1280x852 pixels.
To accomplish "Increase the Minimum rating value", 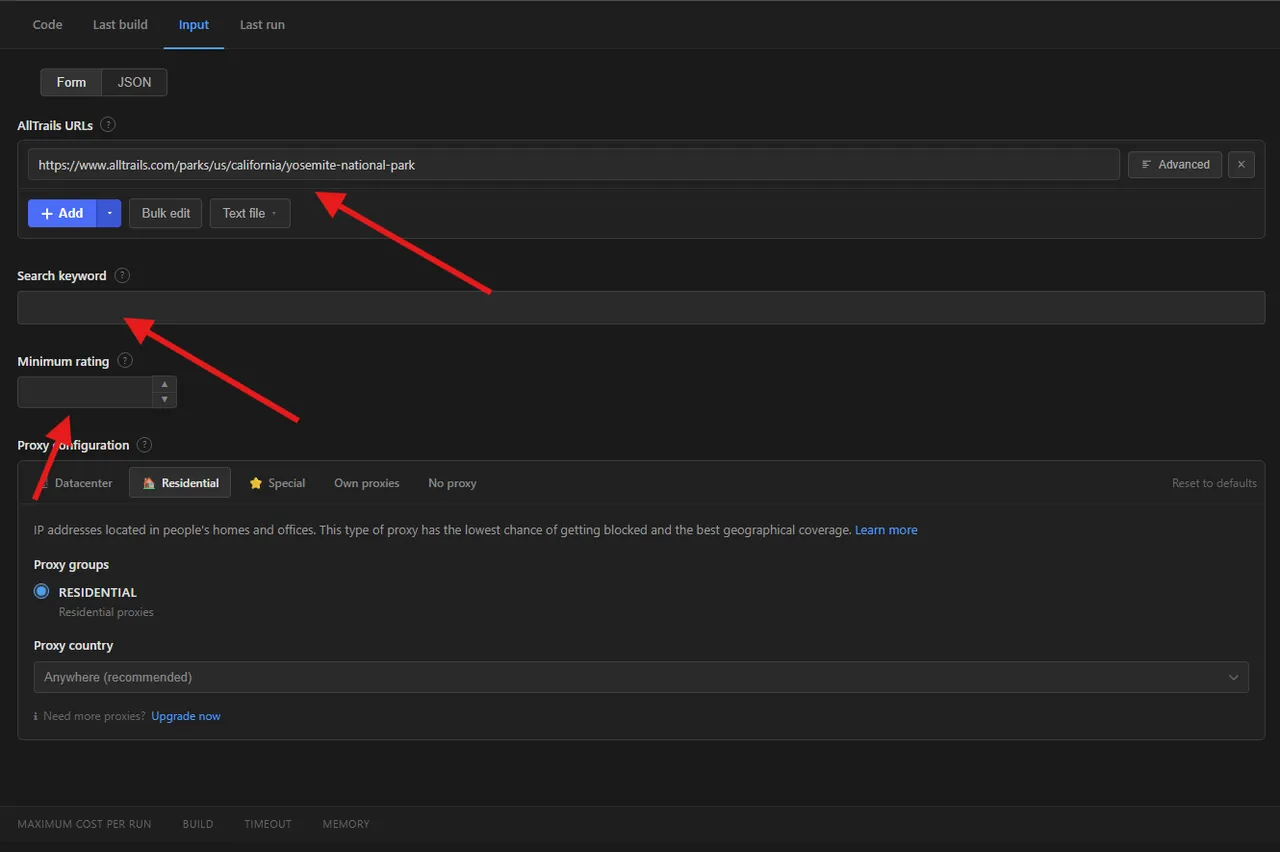I will coord(164,384).
